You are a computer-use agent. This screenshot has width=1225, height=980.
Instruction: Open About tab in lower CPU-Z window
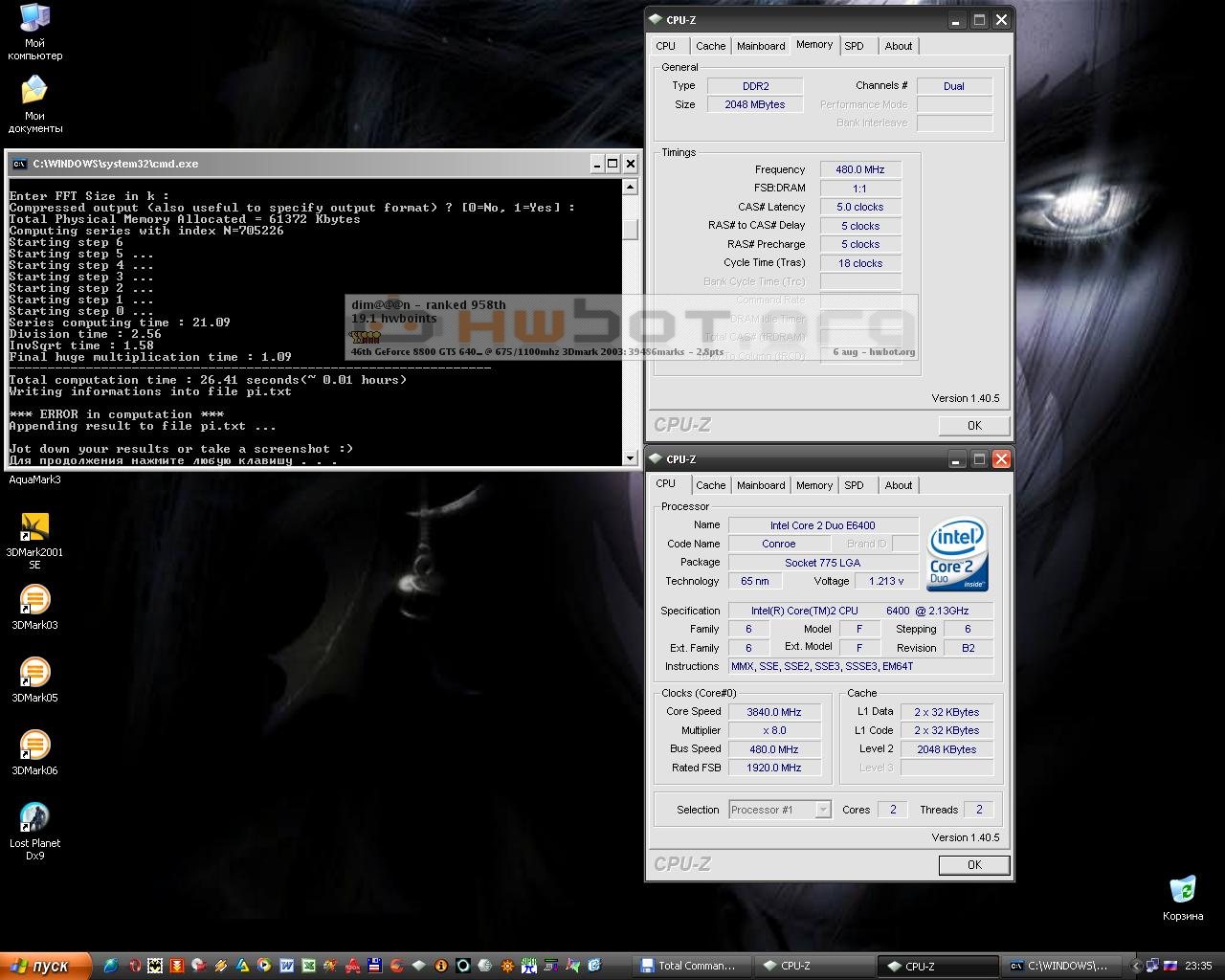899,485
